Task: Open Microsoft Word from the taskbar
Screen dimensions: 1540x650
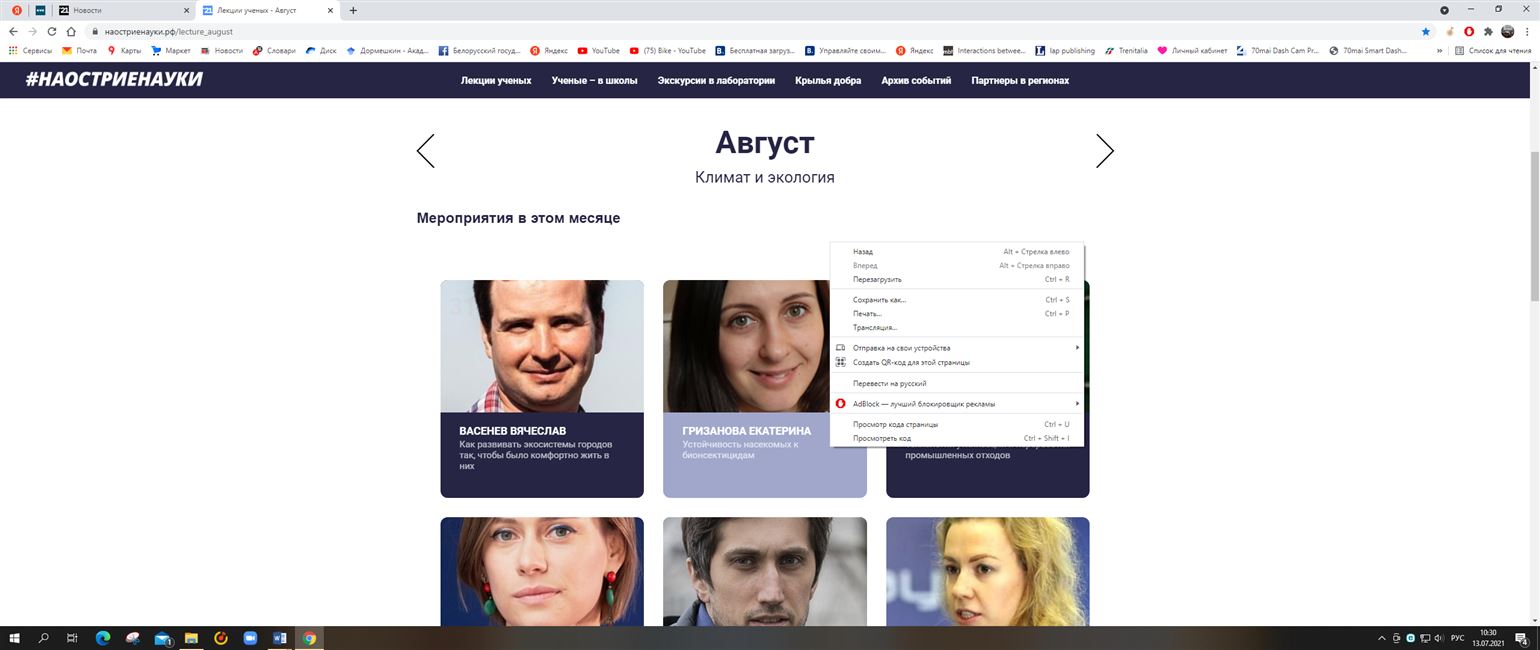Action: (280, 638)
